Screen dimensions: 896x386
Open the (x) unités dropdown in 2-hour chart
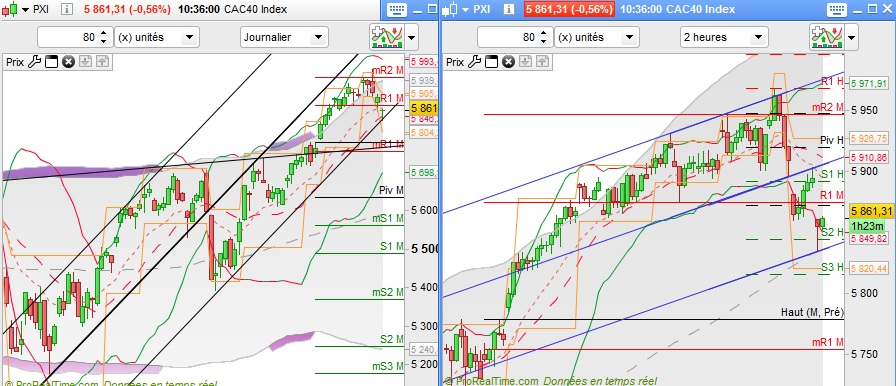[597, 37]
